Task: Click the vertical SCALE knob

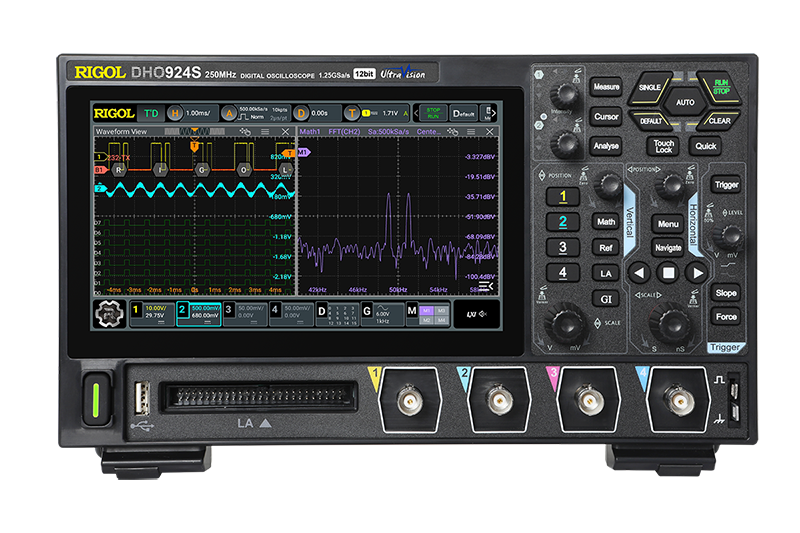Action: click(x=568, y=323)
